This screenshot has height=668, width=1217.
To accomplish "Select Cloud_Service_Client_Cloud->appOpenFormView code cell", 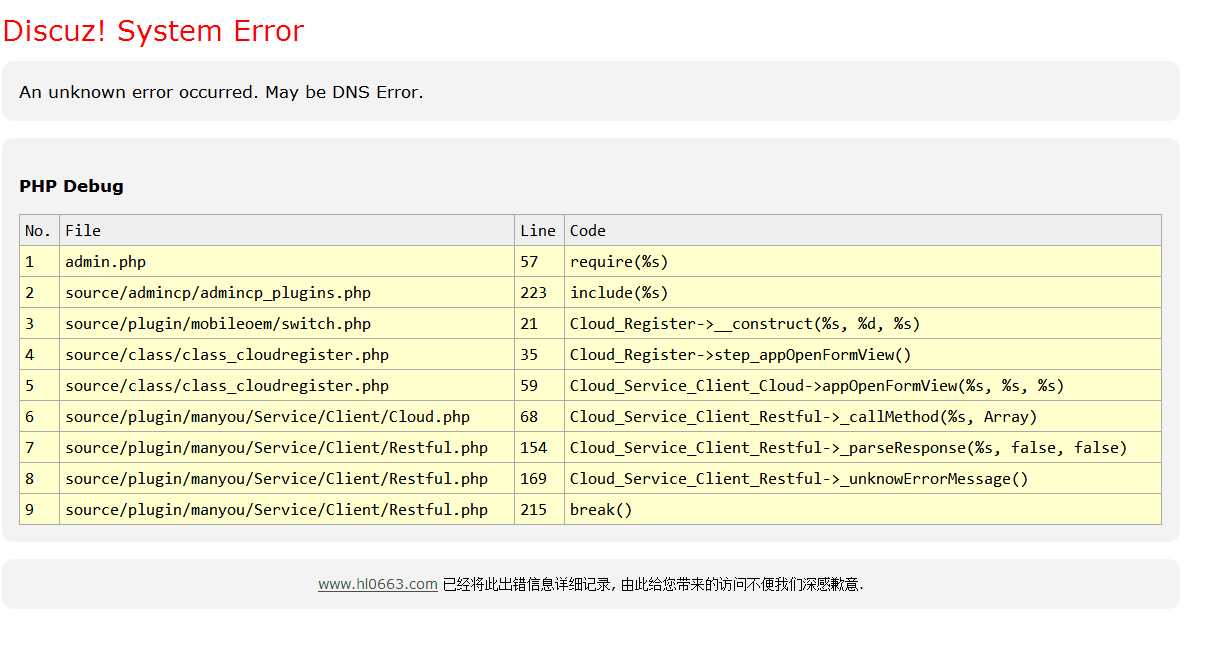I will pos(863,386).
